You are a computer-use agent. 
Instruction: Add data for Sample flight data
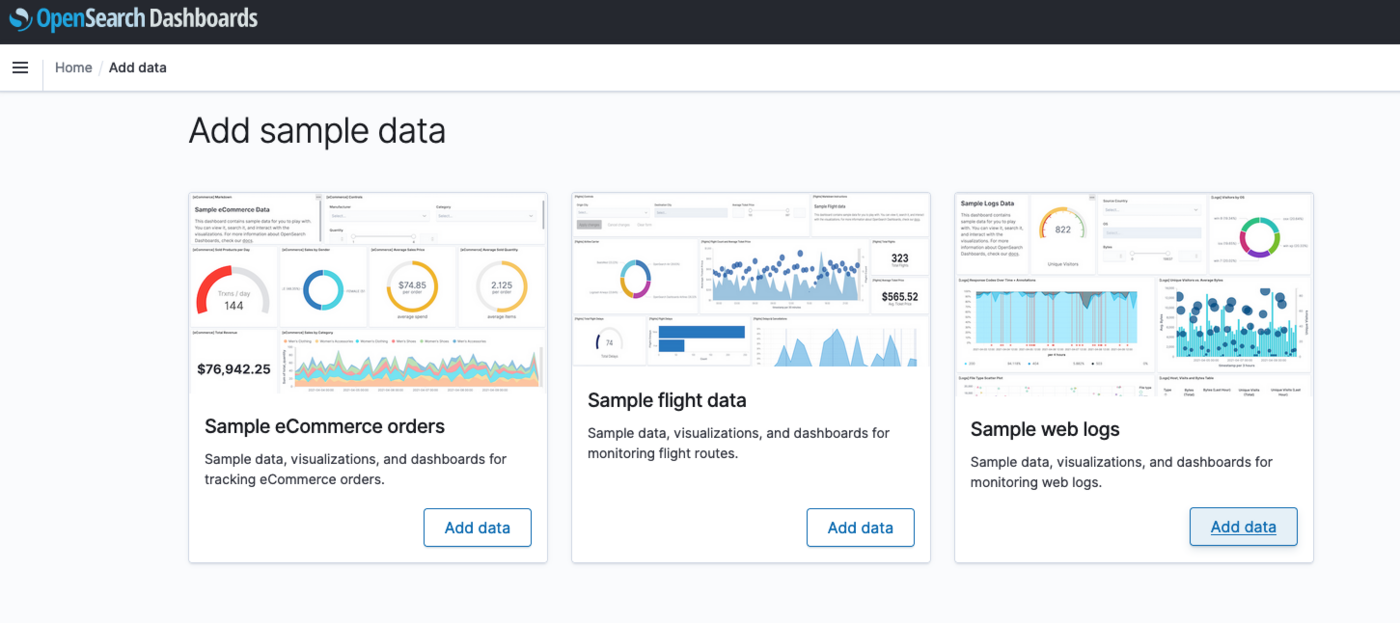[x=860, y=527]
